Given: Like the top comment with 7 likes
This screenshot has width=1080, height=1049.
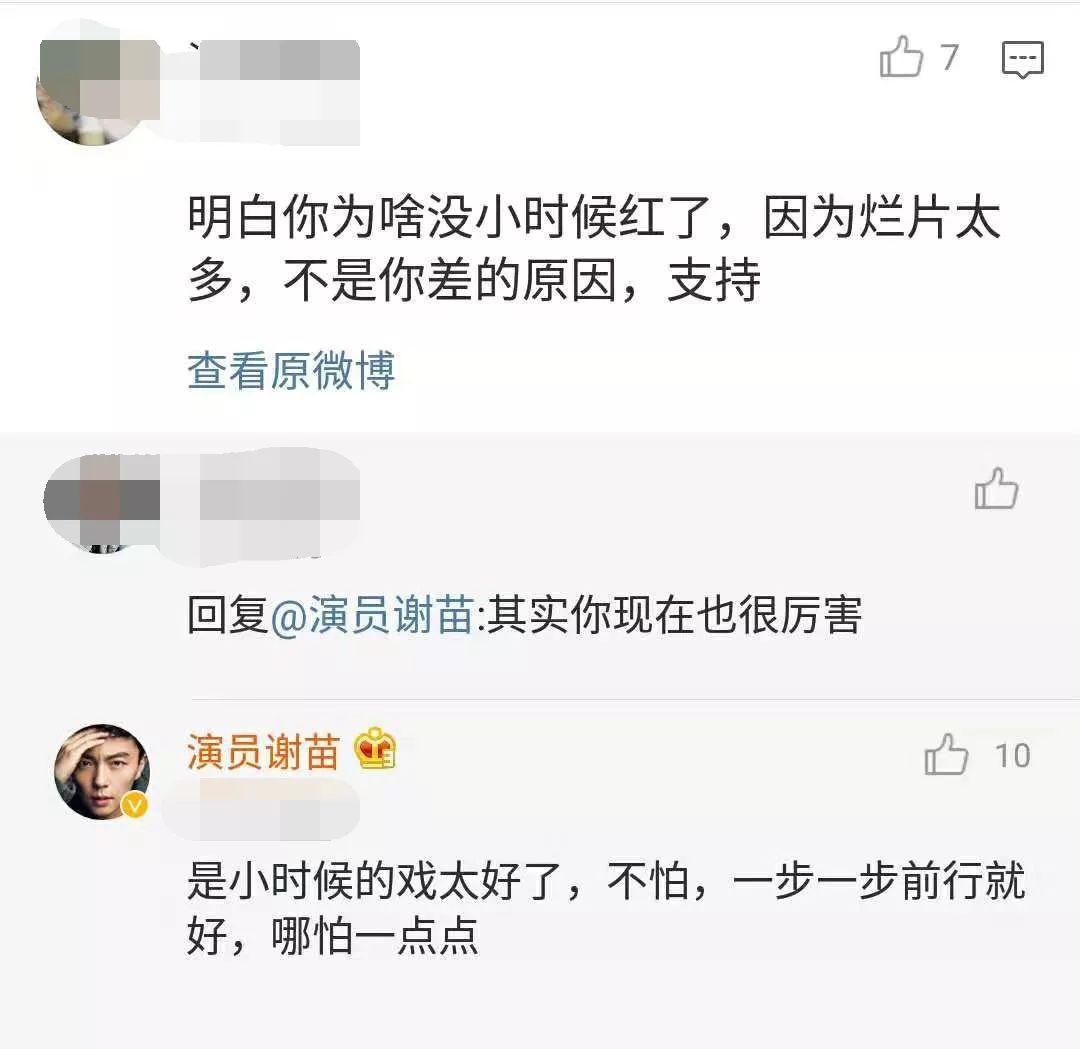Looking at the screenshot, I should pos(901,57).
